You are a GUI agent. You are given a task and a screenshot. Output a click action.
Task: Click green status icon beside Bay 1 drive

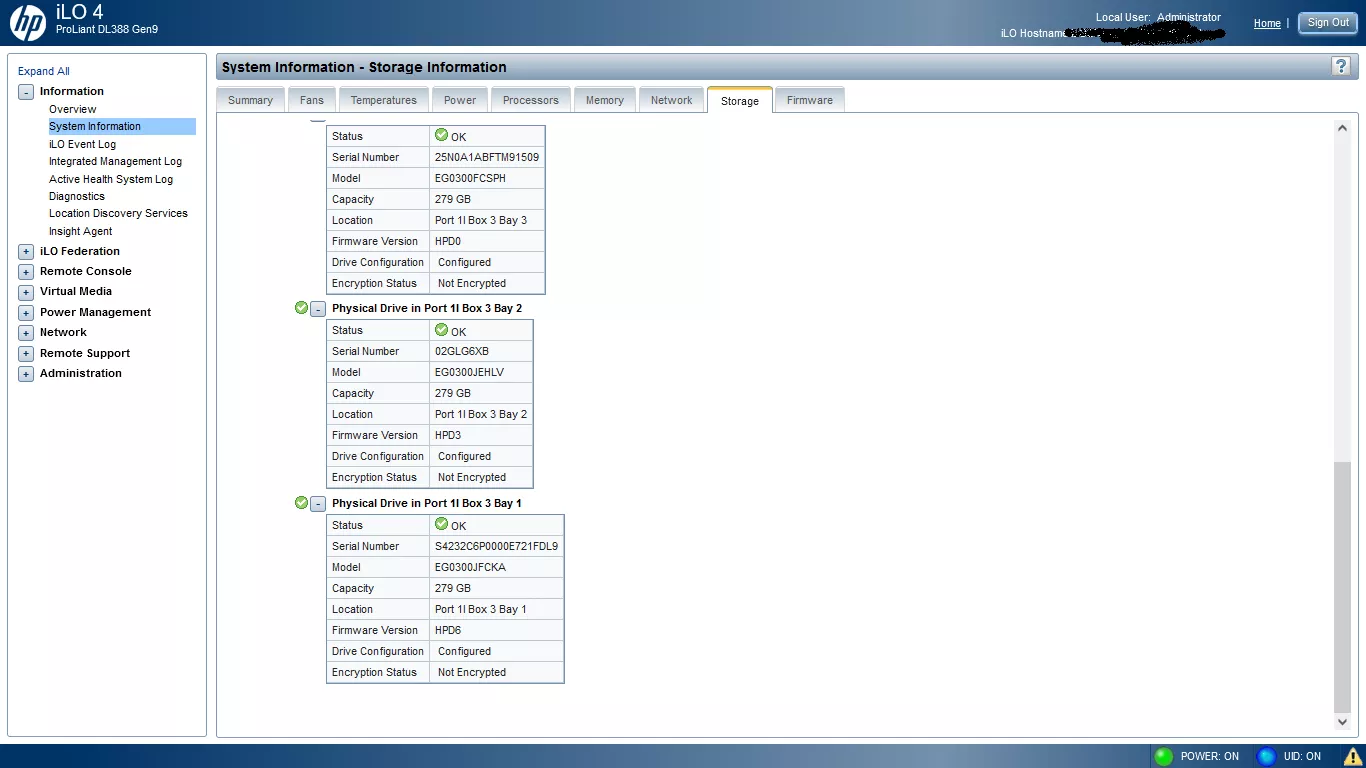(x=301, y=502)
